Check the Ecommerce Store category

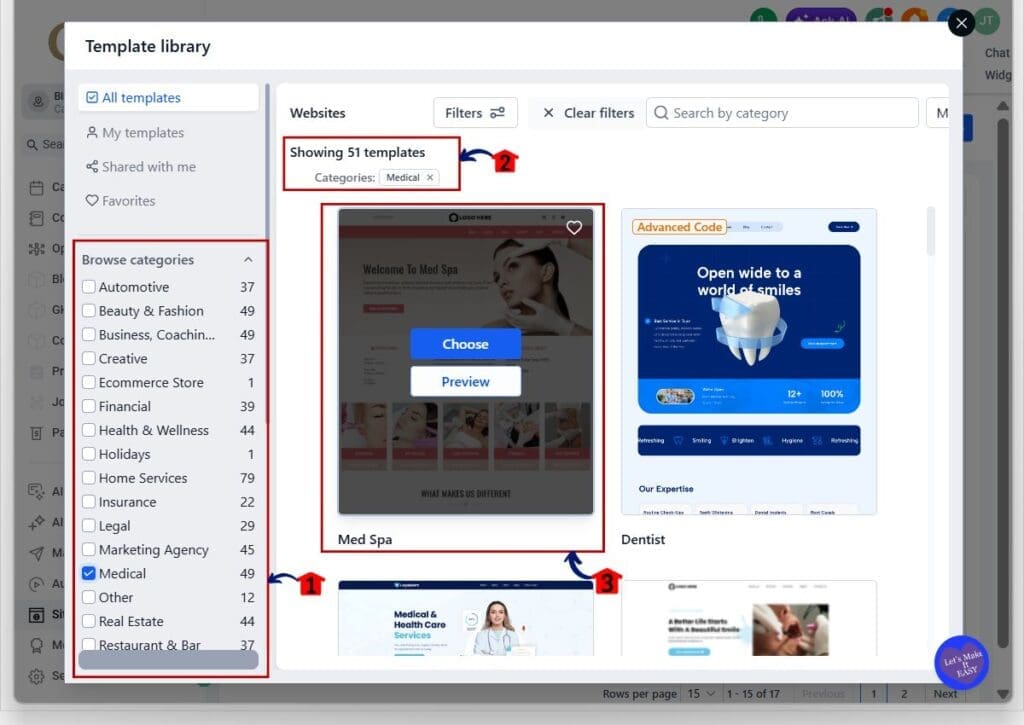point(89,382)
